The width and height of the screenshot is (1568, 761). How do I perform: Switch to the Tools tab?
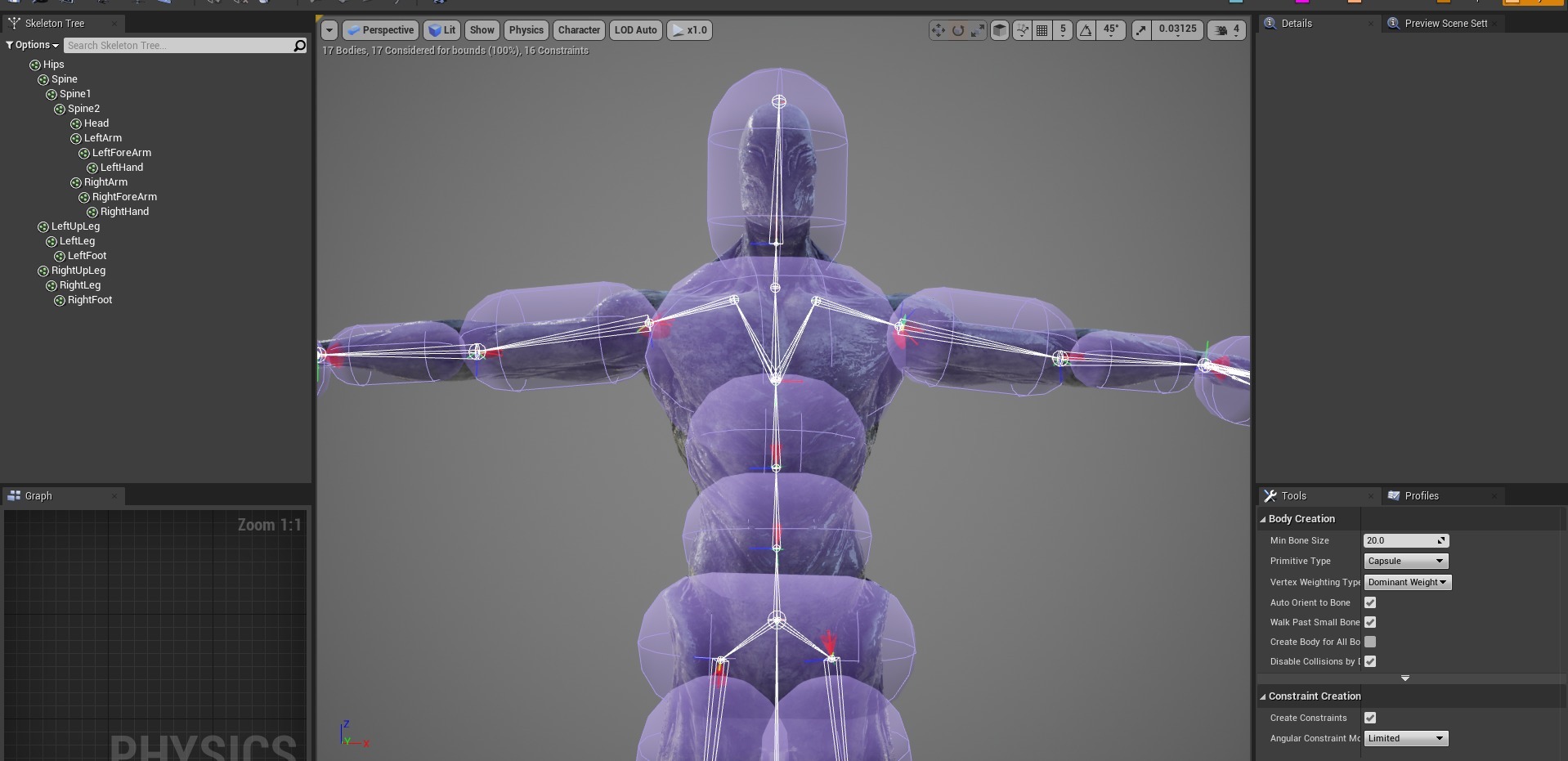pos(1318,495)
